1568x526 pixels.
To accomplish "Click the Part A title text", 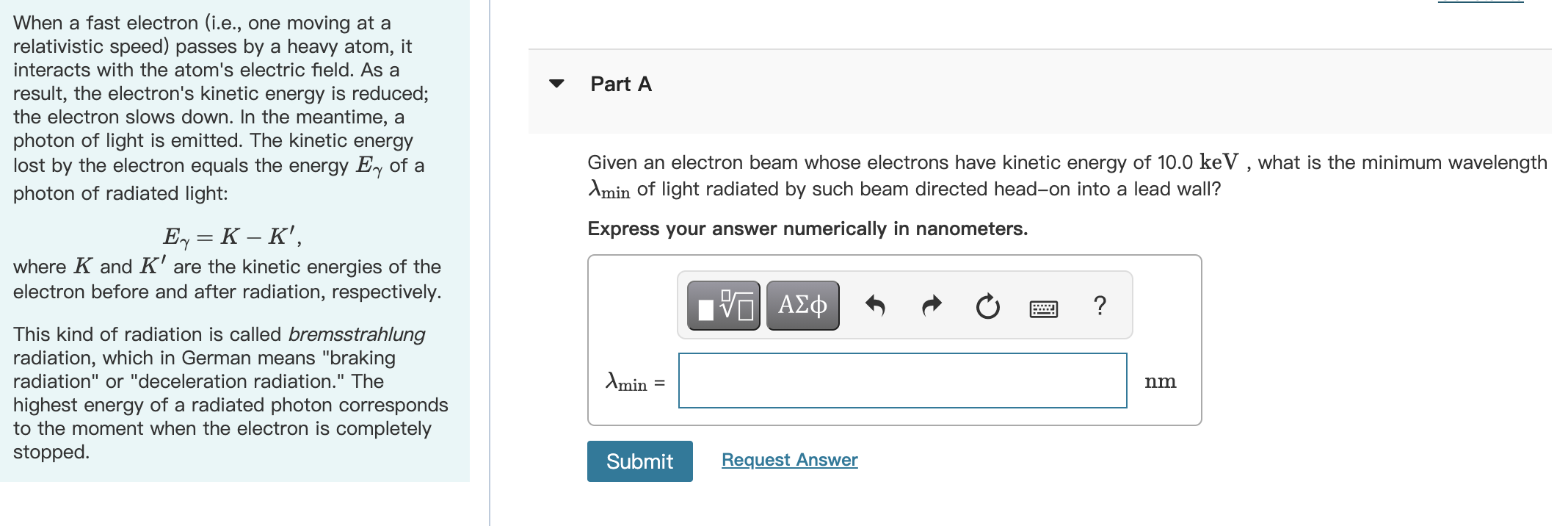I will [619, 84].
